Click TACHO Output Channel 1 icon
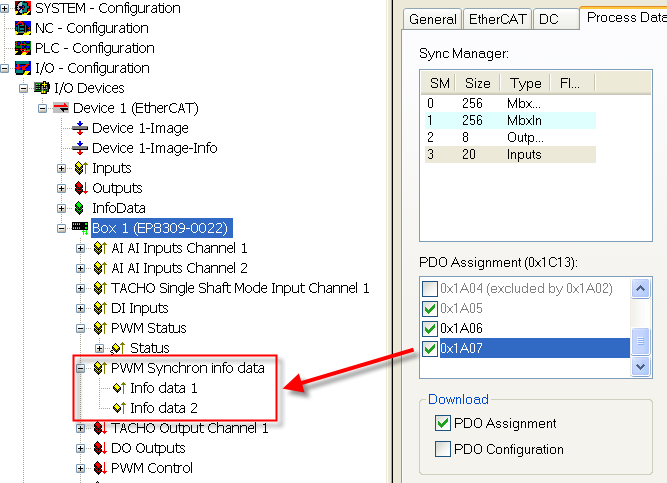Viewport: 667px width, 483px height. point(100,428)
